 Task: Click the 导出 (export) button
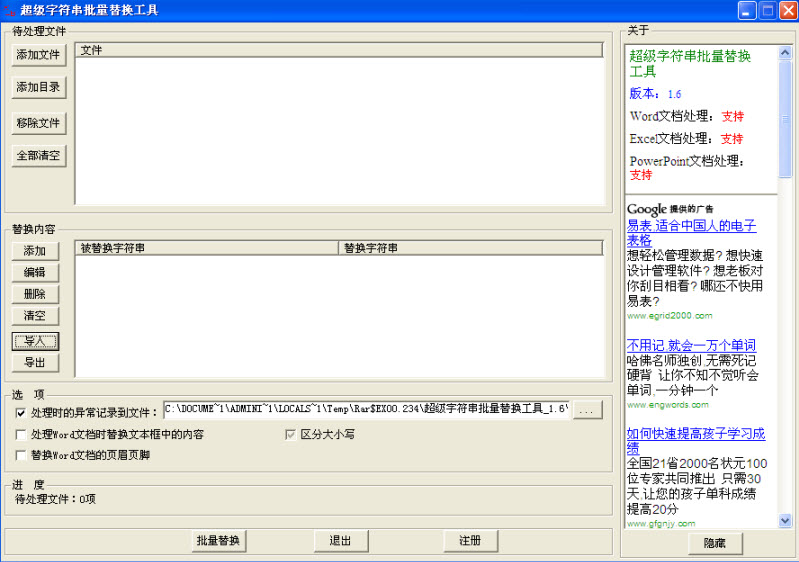click(x=35, y=362)
